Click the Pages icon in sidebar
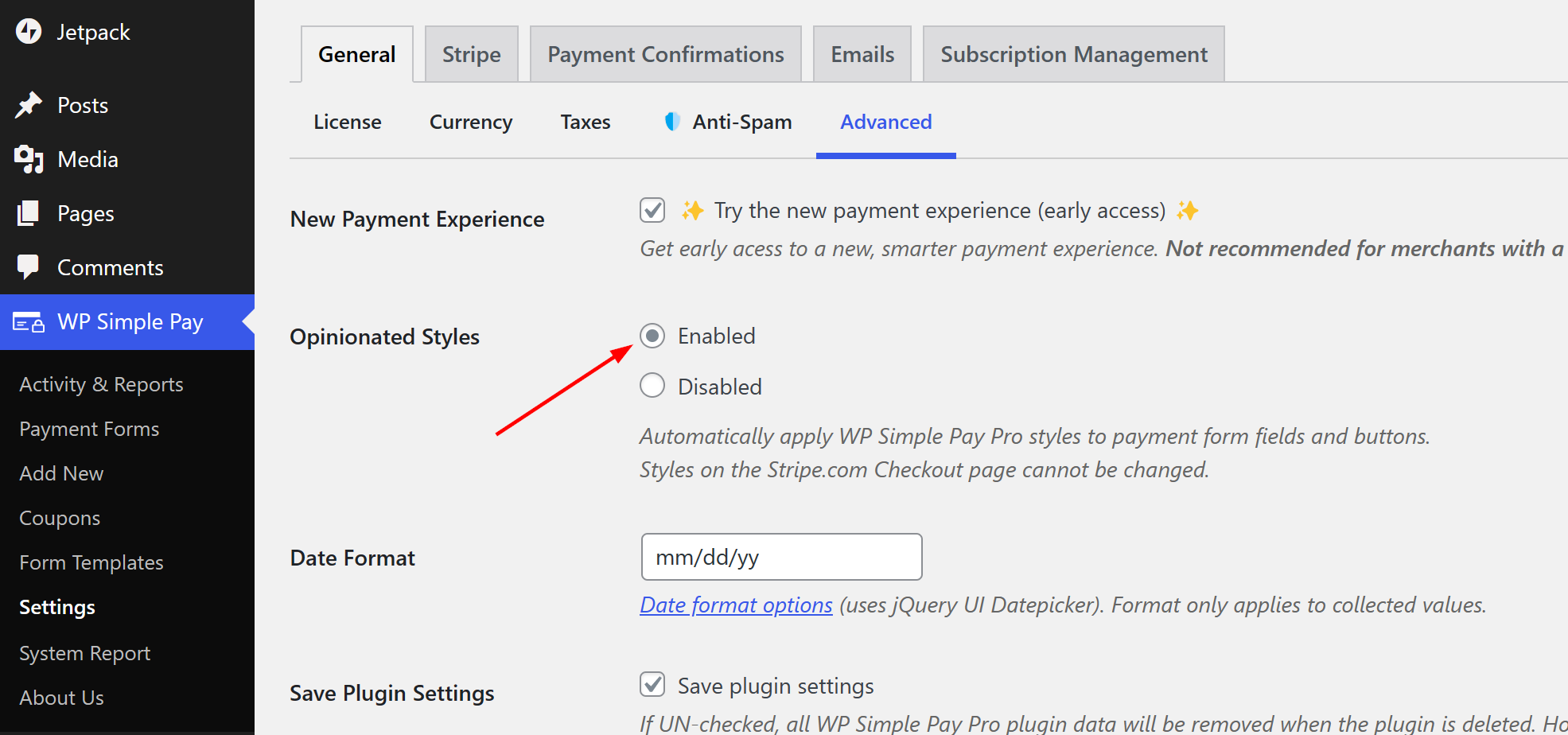Screen dimensions: 1568x735 (29, 213)
